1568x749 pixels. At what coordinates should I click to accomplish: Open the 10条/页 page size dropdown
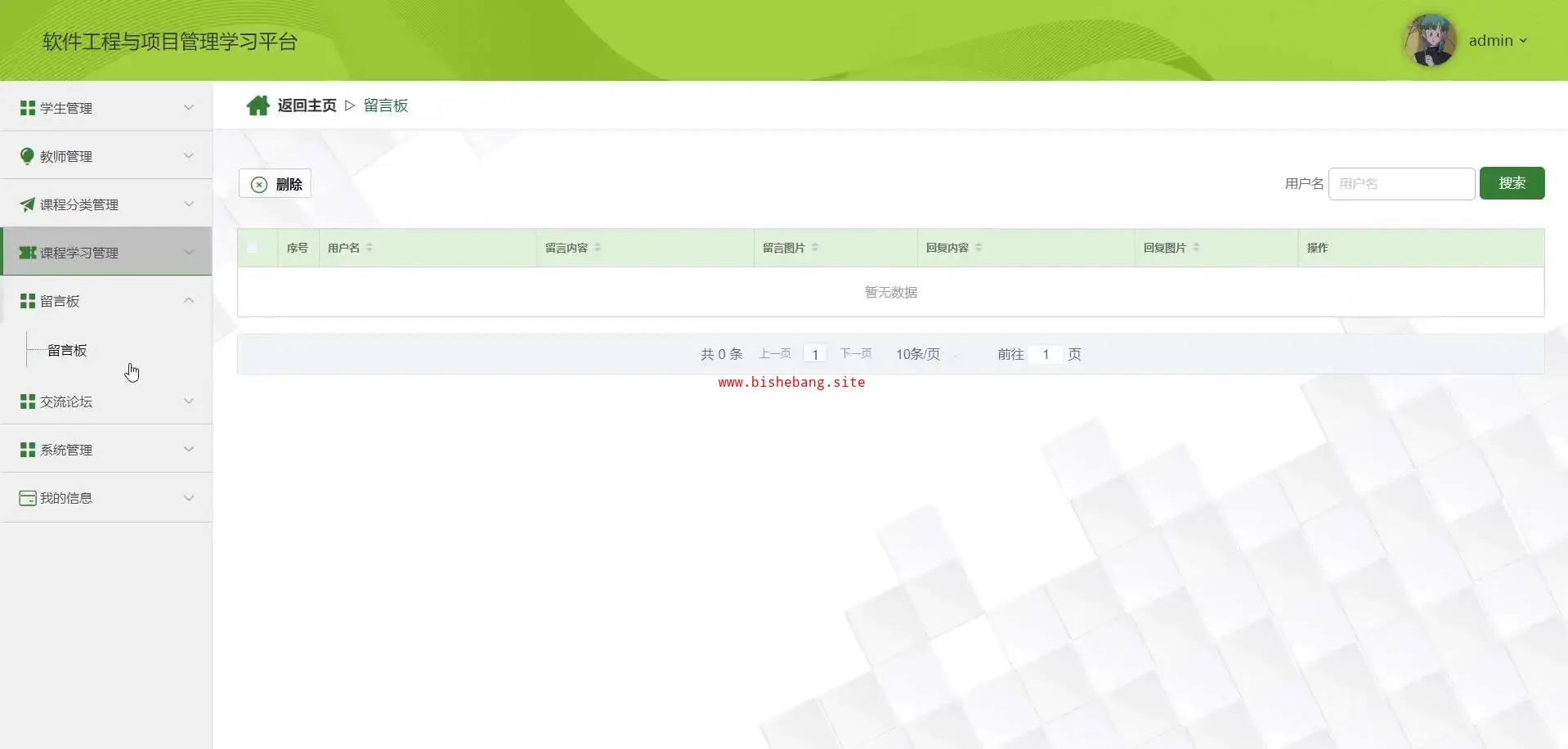click(927, 354)
